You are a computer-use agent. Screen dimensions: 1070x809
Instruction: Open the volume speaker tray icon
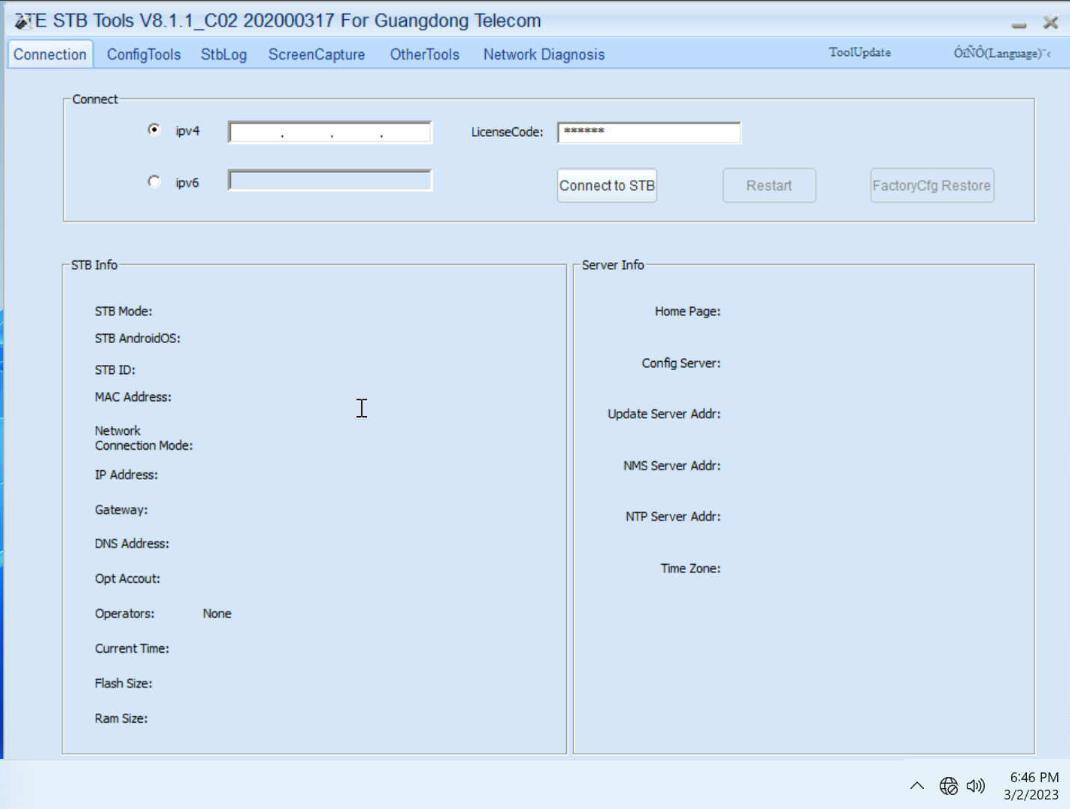click(x=976, y=786)
